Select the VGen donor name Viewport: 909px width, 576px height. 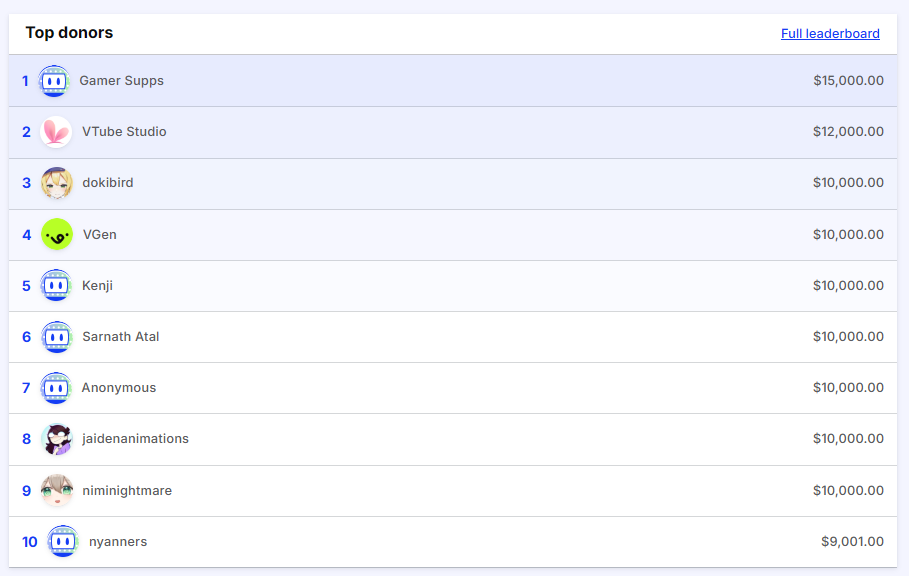pyautogui.click(x=100, y=234)
